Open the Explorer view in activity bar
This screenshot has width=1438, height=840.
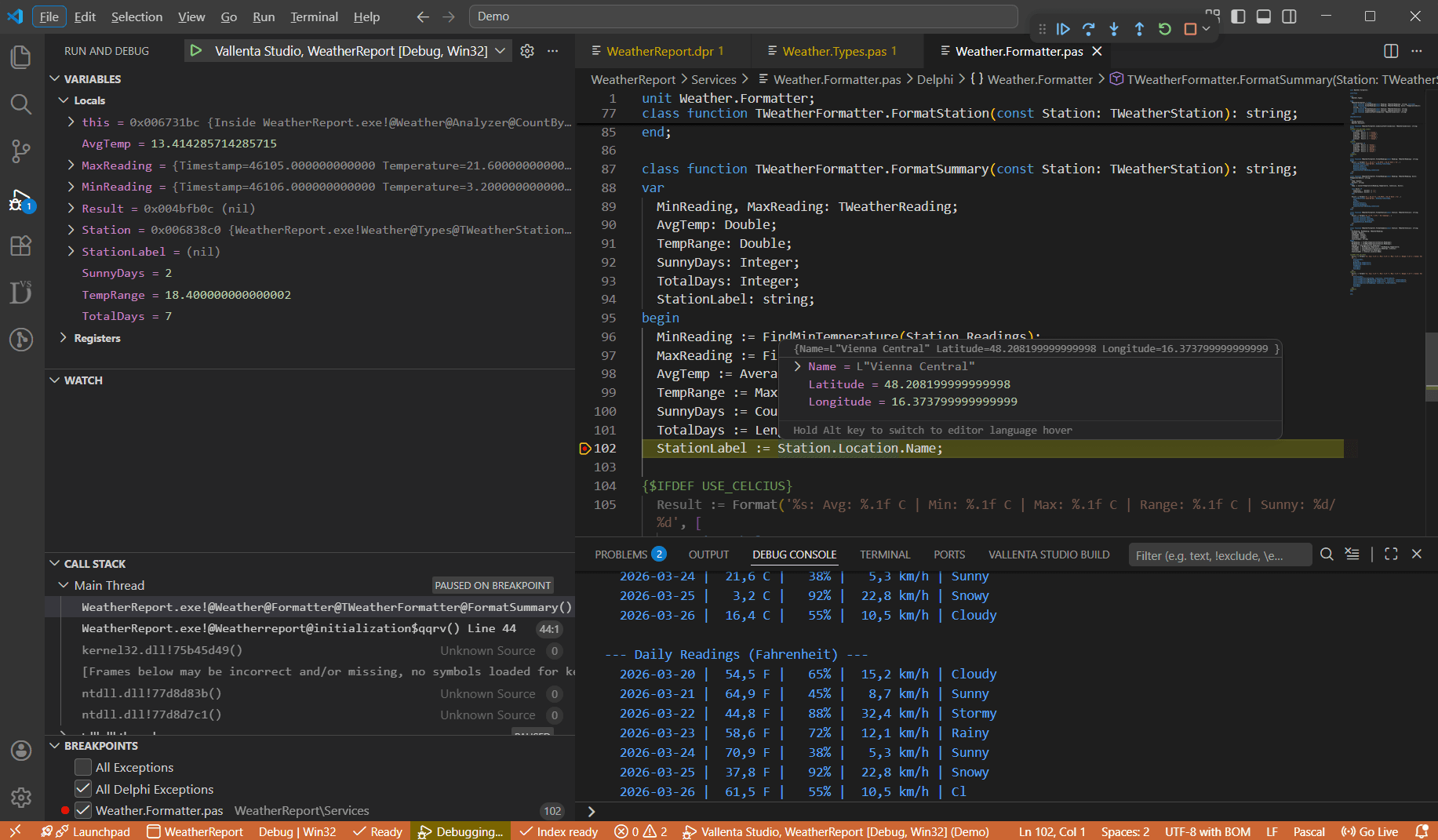pos(21,56)
